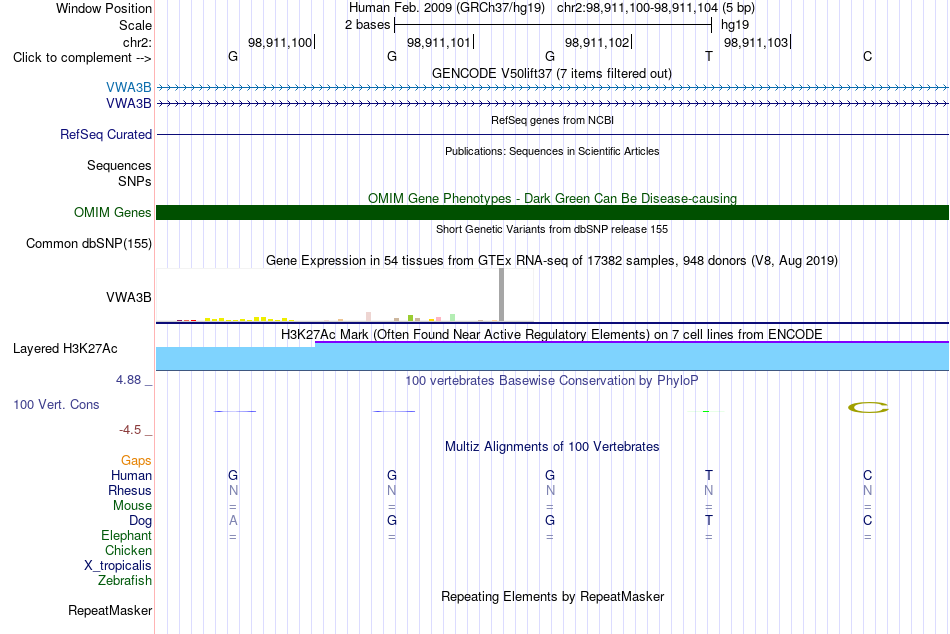This screenshot has width=950, height=634.
Task: Open the GENCODE V50lift37 track title
Action: point(552,73)
